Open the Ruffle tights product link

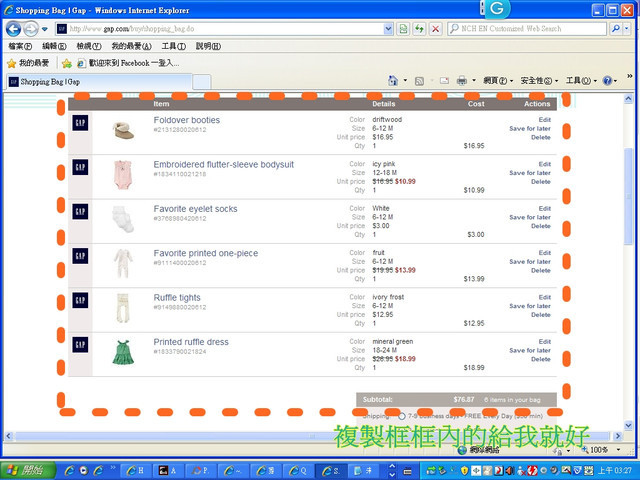pos(177,298)
